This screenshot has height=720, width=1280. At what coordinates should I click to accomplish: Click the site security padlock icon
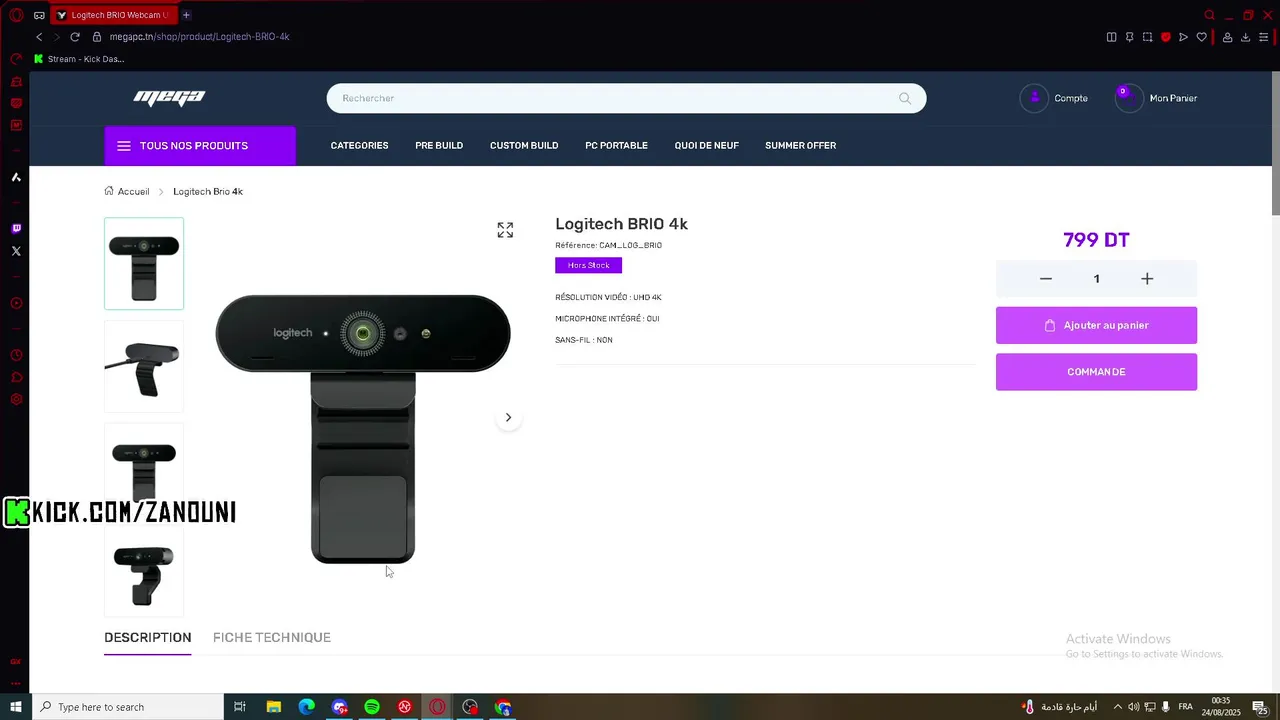pyautogui.click(x=97, y=37)
